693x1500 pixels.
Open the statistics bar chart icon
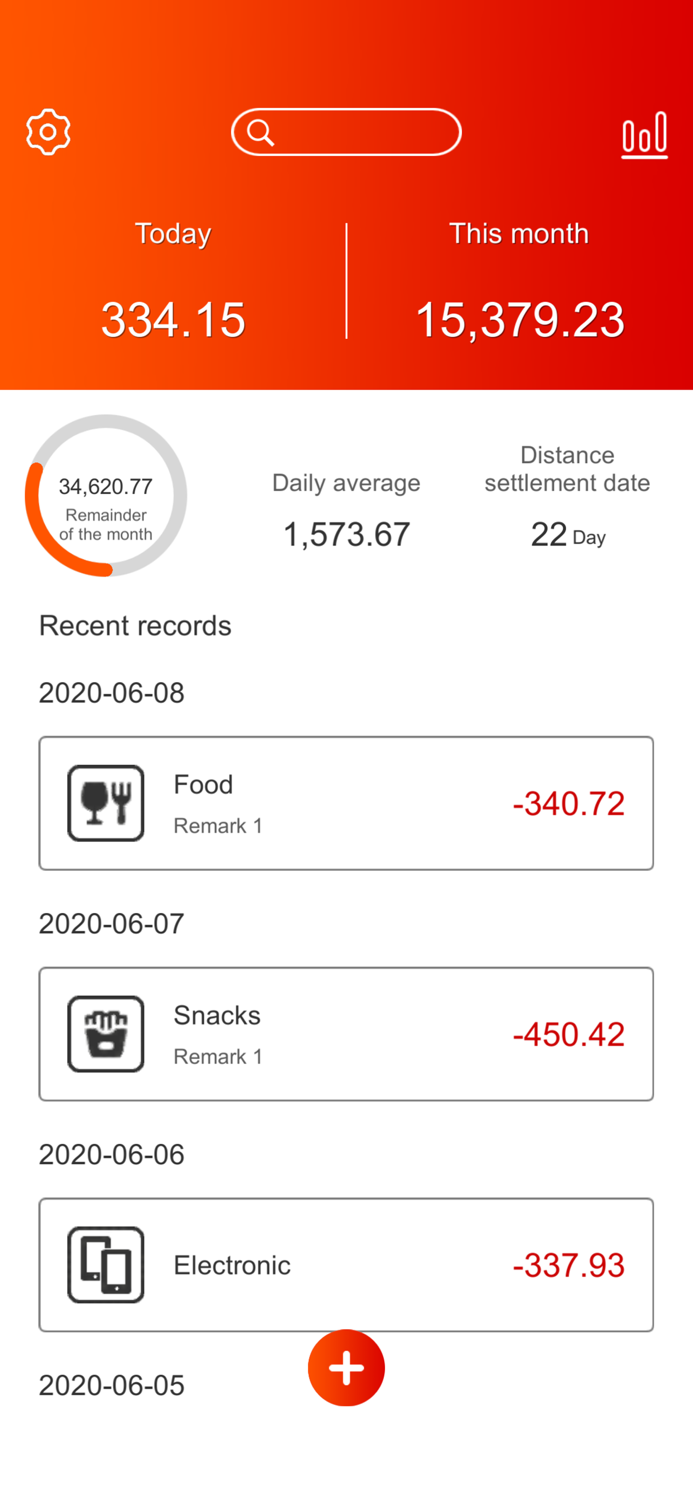click(x=644, y=134)
